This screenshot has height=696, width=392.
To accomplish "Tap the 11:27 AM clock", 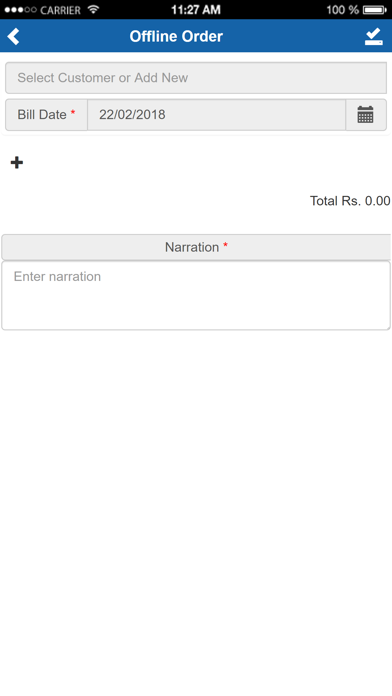I will click(x=196, y=10).
